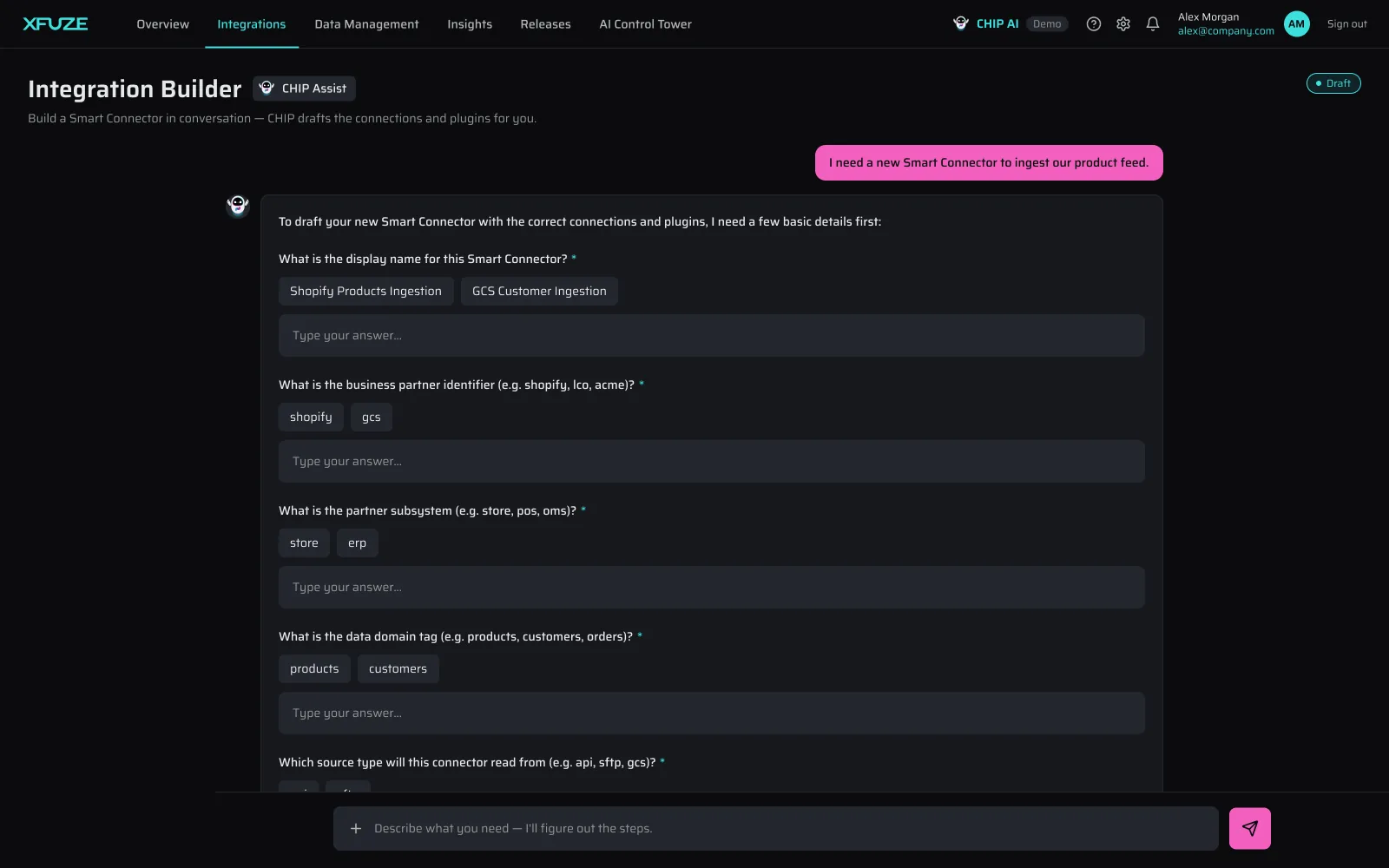Image resolution: width=1389 pixels, height=868 pixels.
Task: Select the store subsystem chip
Action: click(x=304, y=542)
